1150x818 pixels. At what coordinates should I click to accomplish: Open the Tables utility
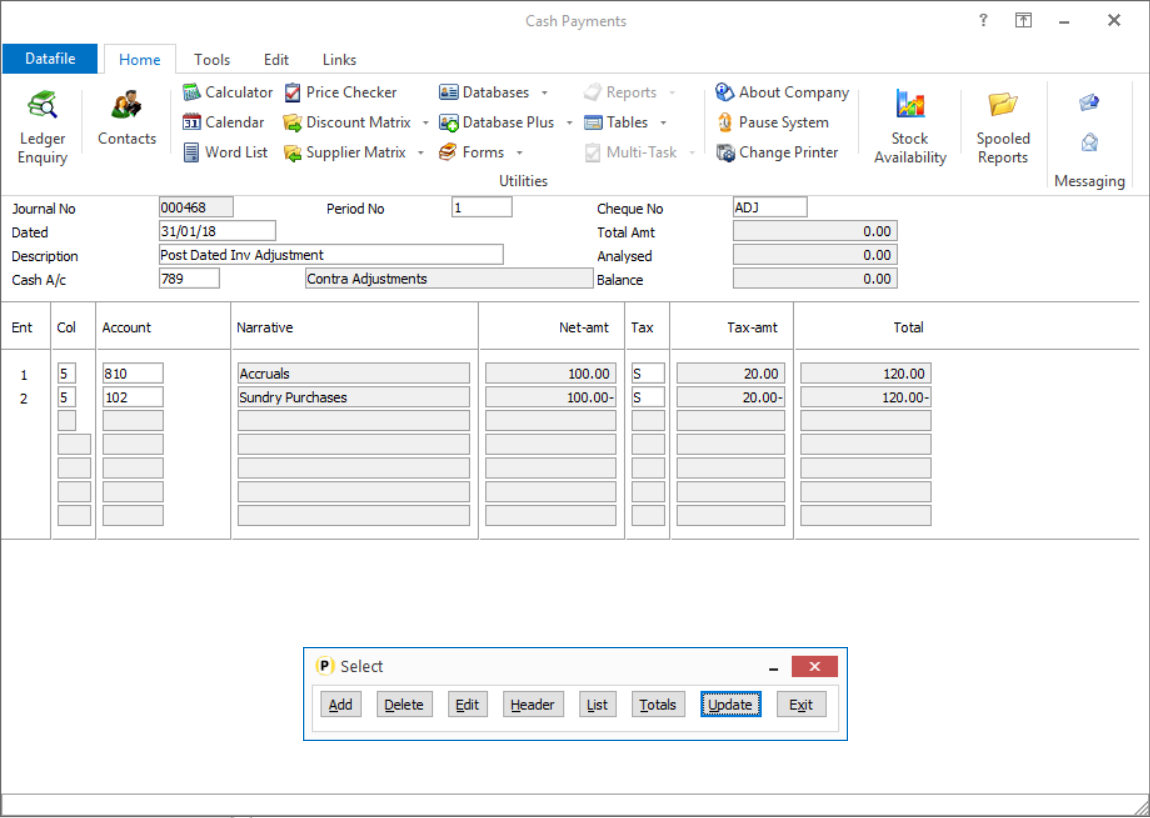click(x=616, y=123)
